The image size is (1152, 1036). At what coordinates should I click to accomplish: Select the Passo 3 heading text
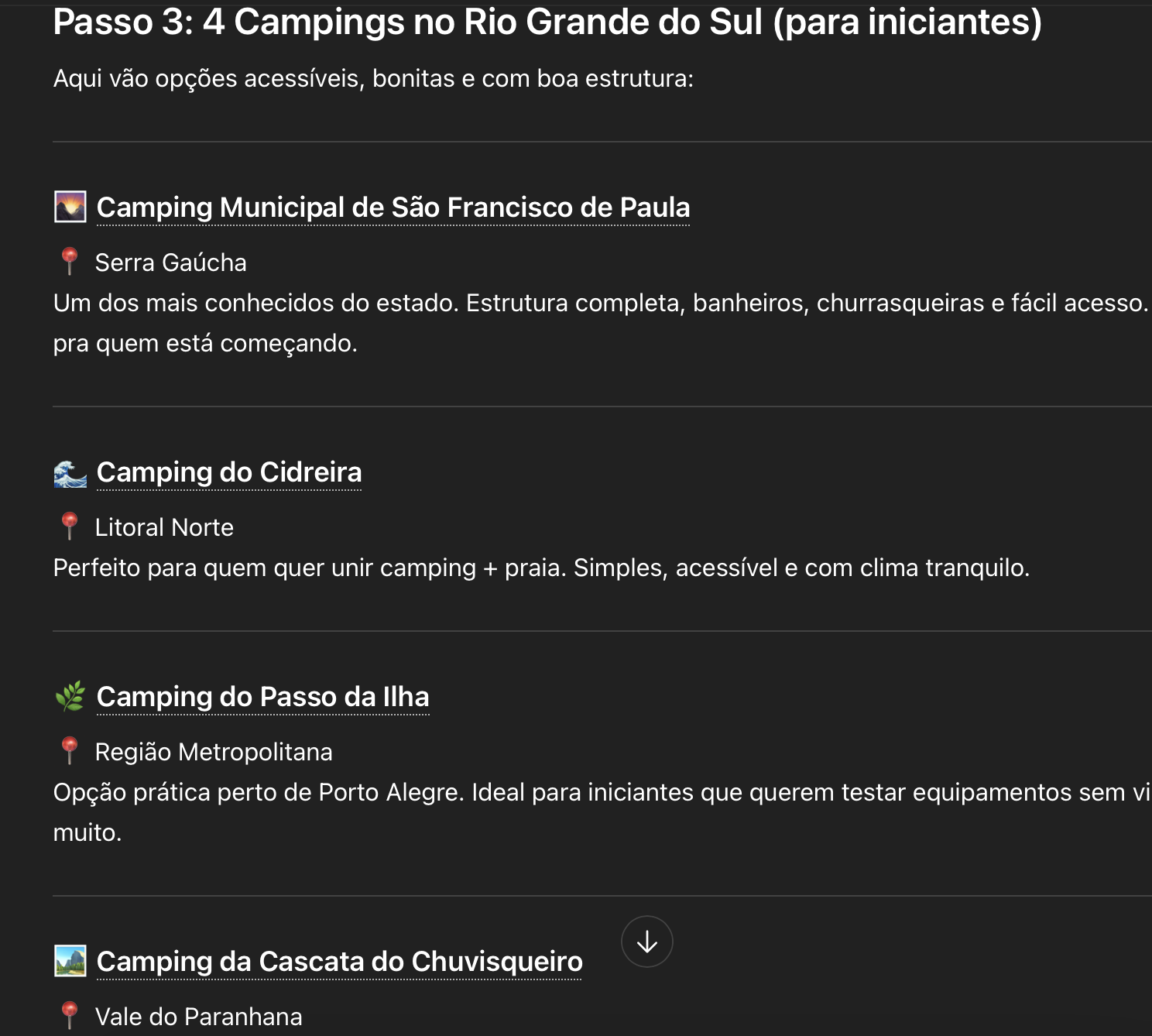tap(547, 22)
